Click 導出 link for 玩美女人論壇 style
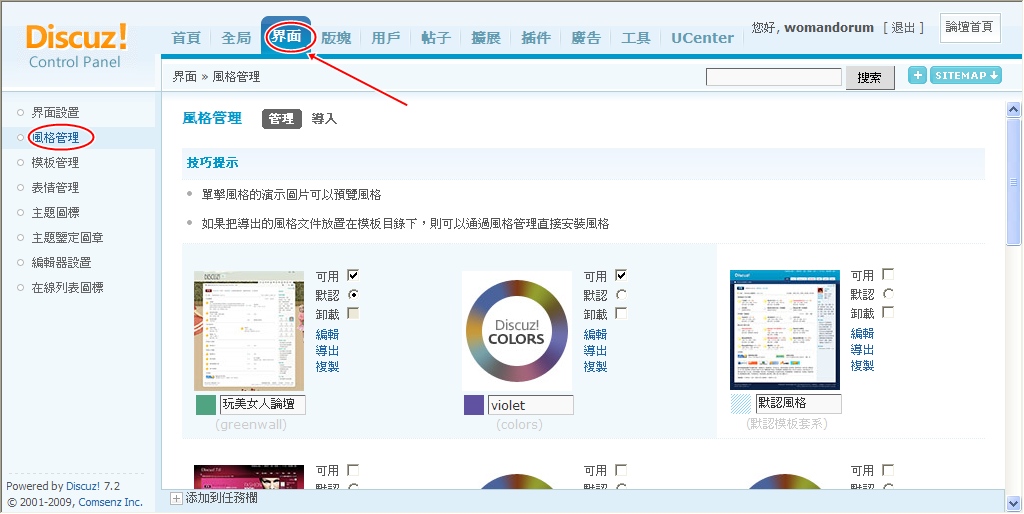The height and width of the screenshot is (514, 1024). (327, 350)
